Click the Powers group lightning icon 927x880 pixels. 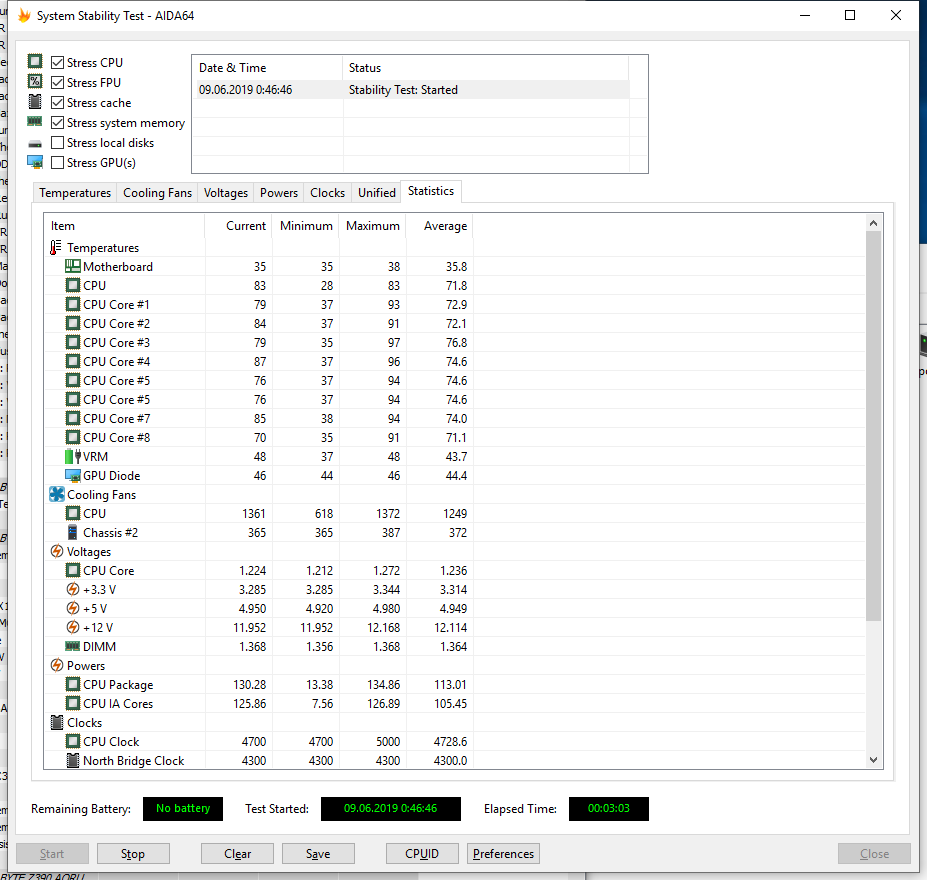point(57,665)
